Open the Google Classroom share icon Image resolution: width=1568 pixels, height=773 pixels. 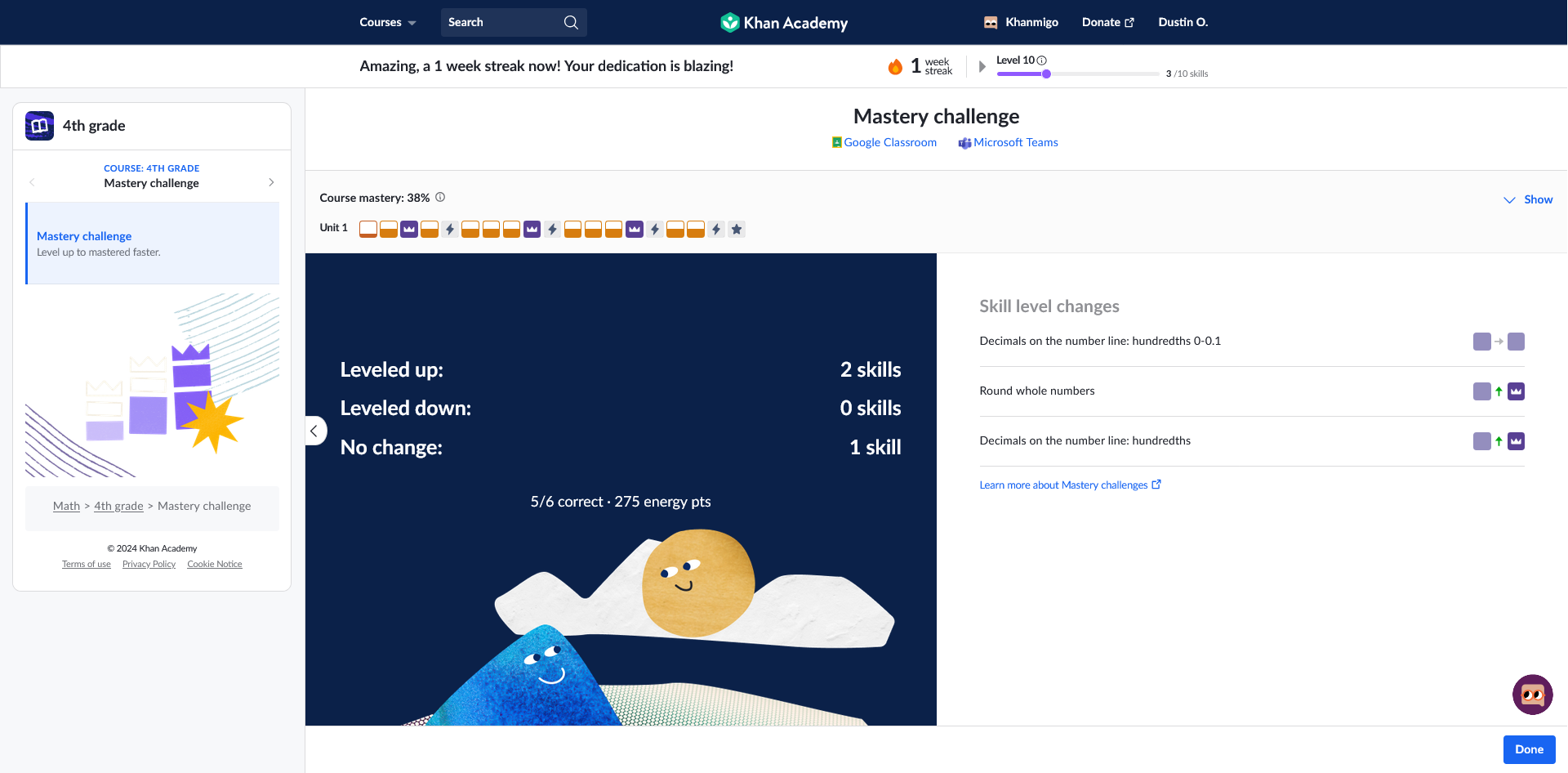pos(837,142)
